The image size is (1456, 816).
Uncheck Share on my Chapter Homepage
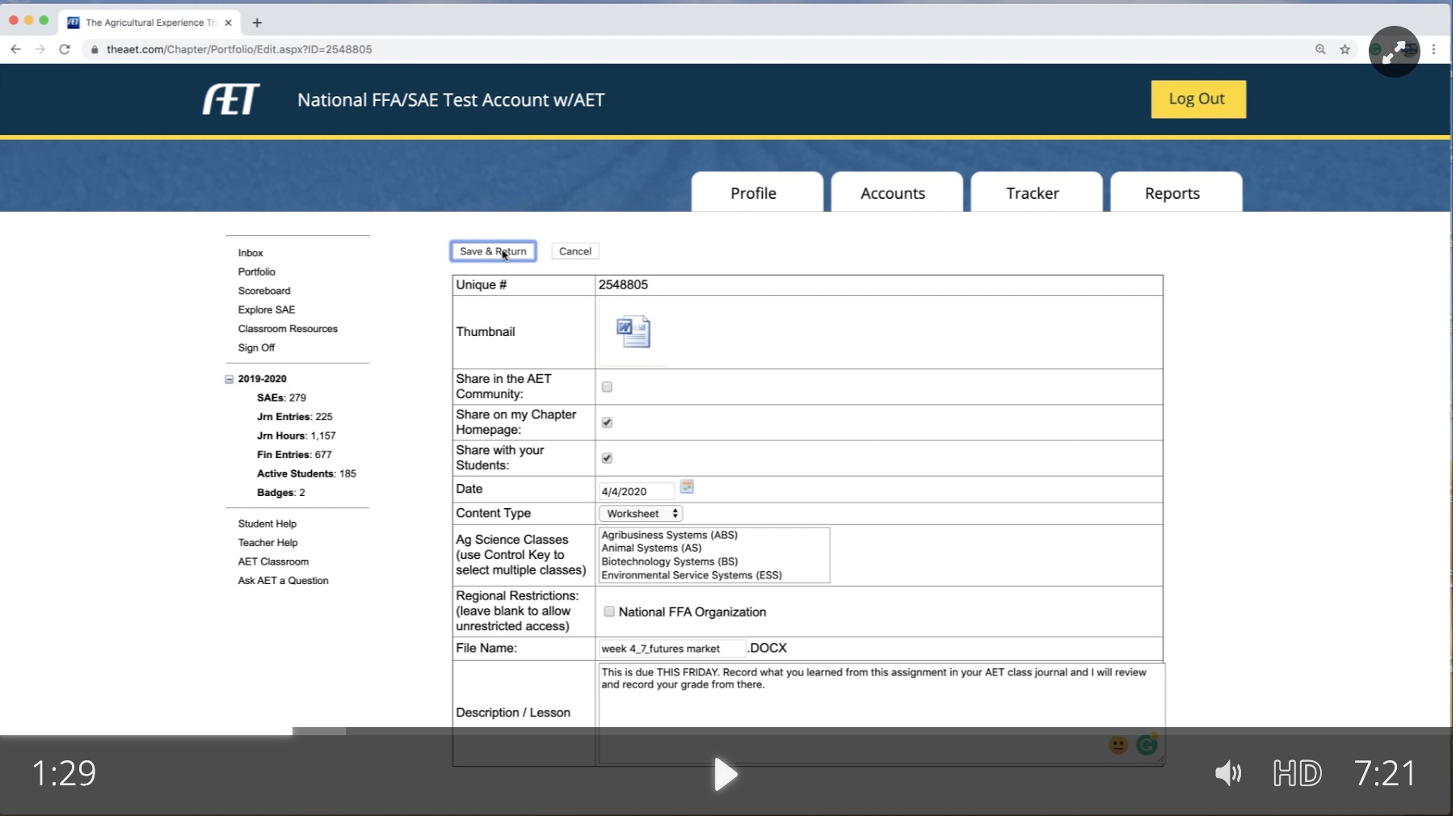pyautogui.click(x=607, y=423)
